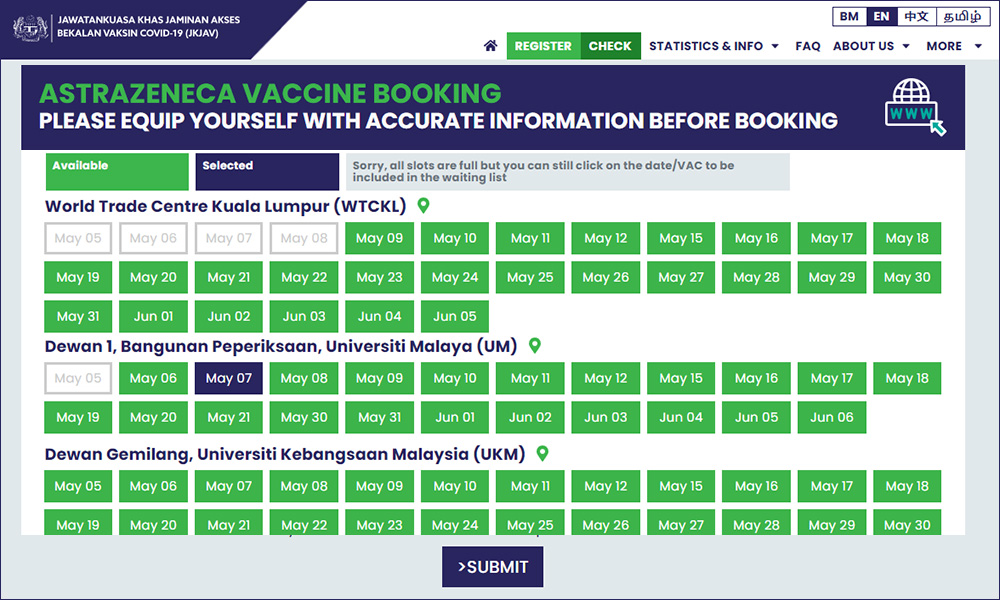Click the green Available legend swatch
The width and height of the screenshot is (1000, 600).
117,172
